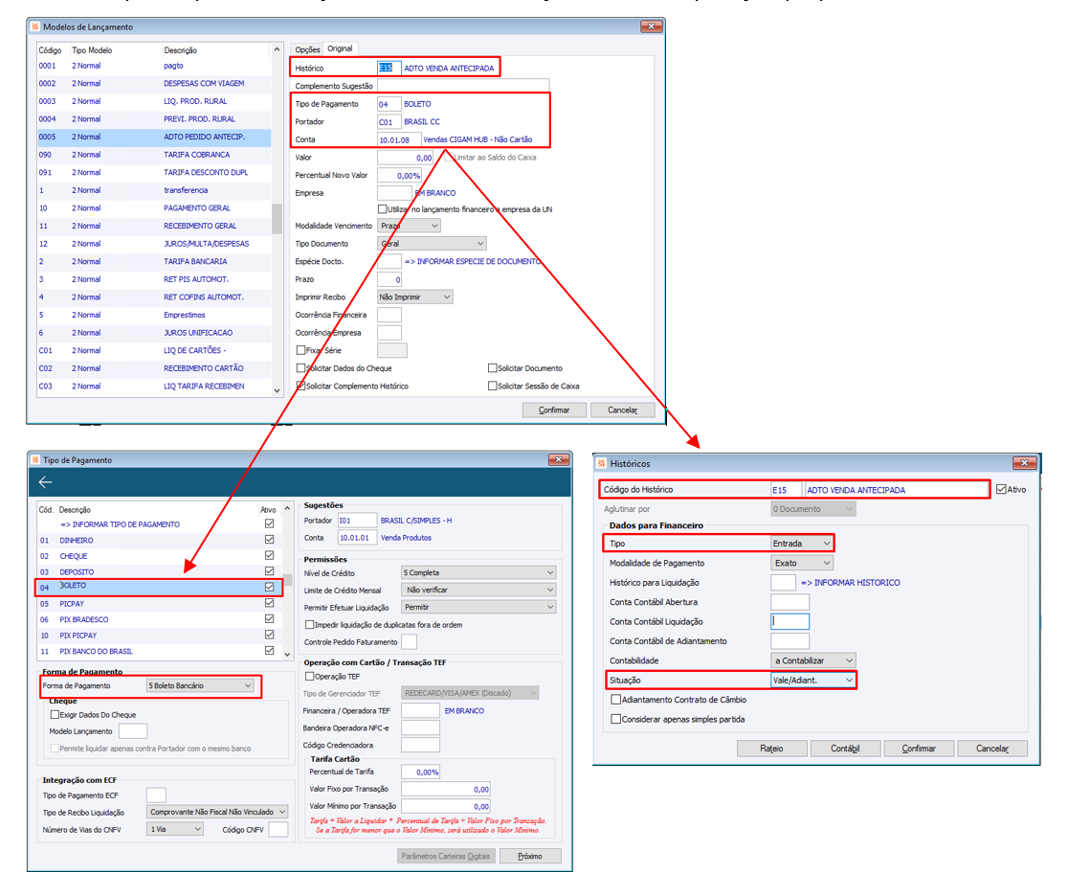Open Nível de Crédito dropdown
Image resolution: width=1085 pixels, height=872 pixels.
[x=479, y=572]
